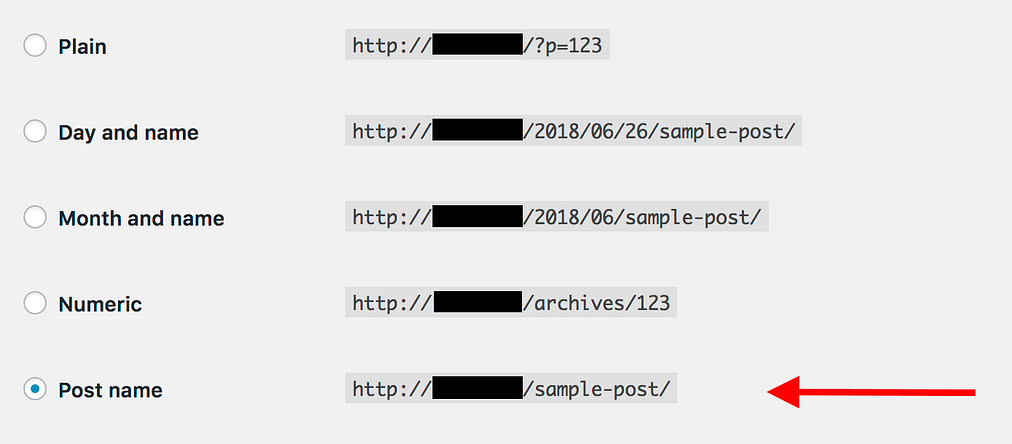Click the selected Post name radio button
The image size is (1012, 444).
[35, 389]
